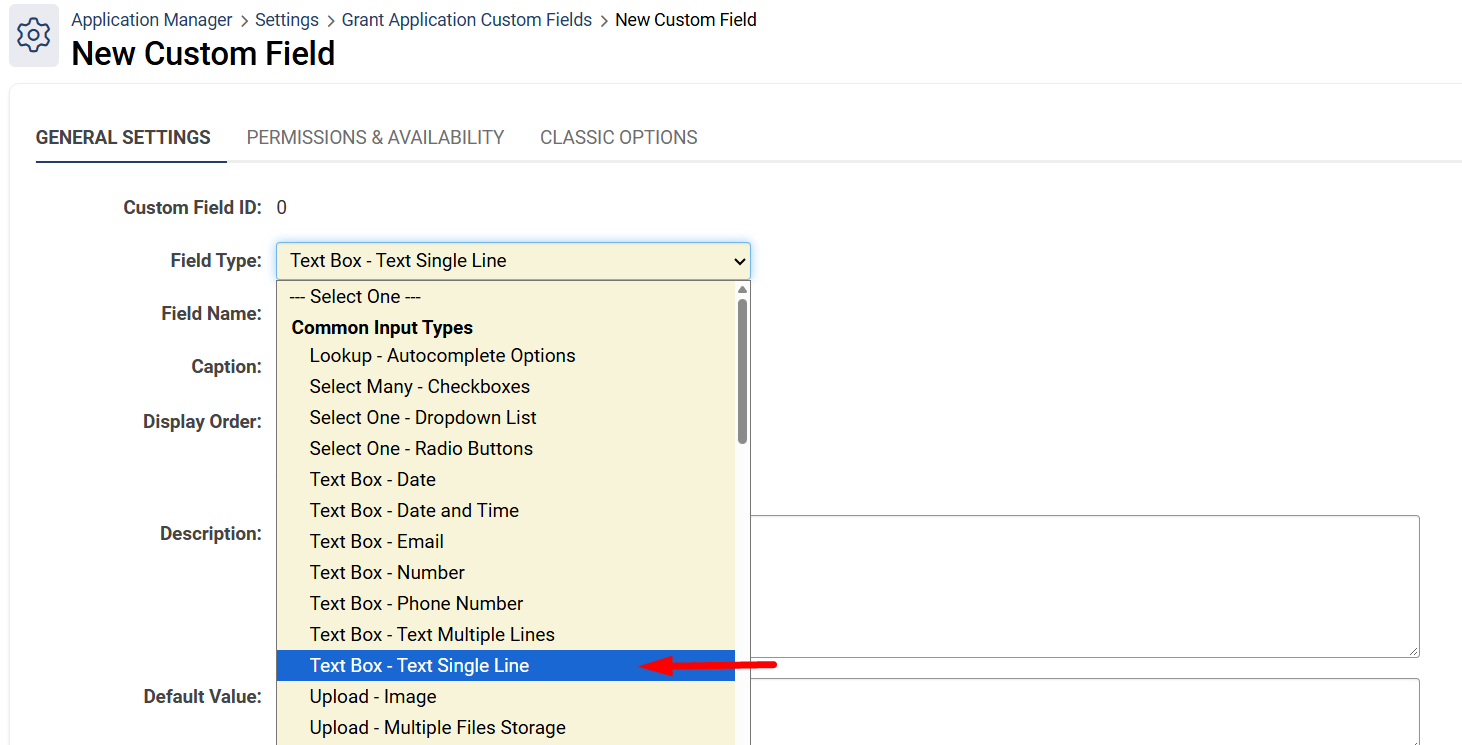Select the Text Box - Email option
Image resolution: width=1462 pixels, height=745 pixels.
pos(506,542)
